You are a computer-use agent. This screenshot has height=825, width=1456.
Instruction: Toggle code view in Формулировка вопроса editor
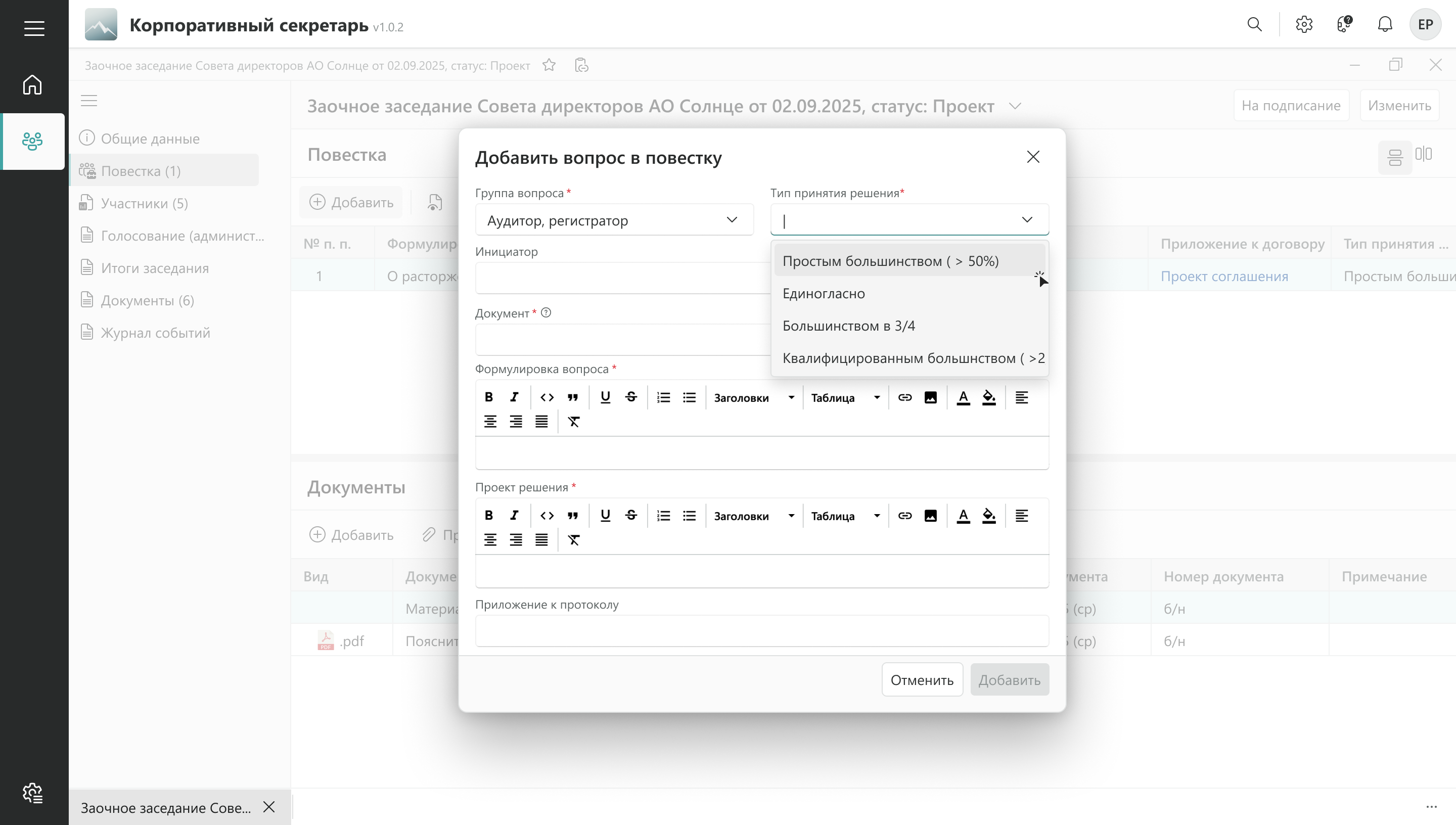click(547, 397)
